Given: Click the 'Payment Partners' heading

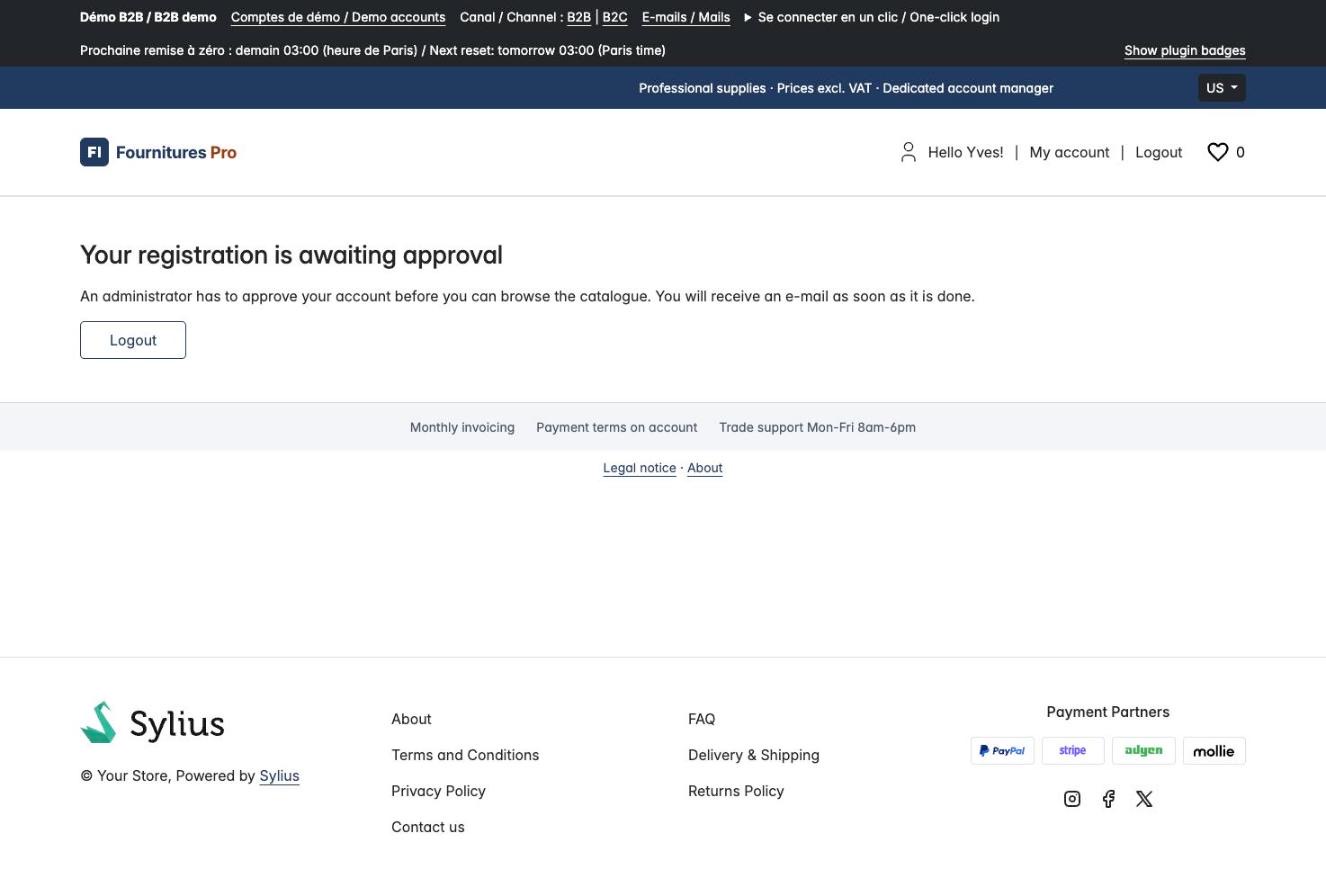Looking at the screenshot, I should tap(1108, 712).
